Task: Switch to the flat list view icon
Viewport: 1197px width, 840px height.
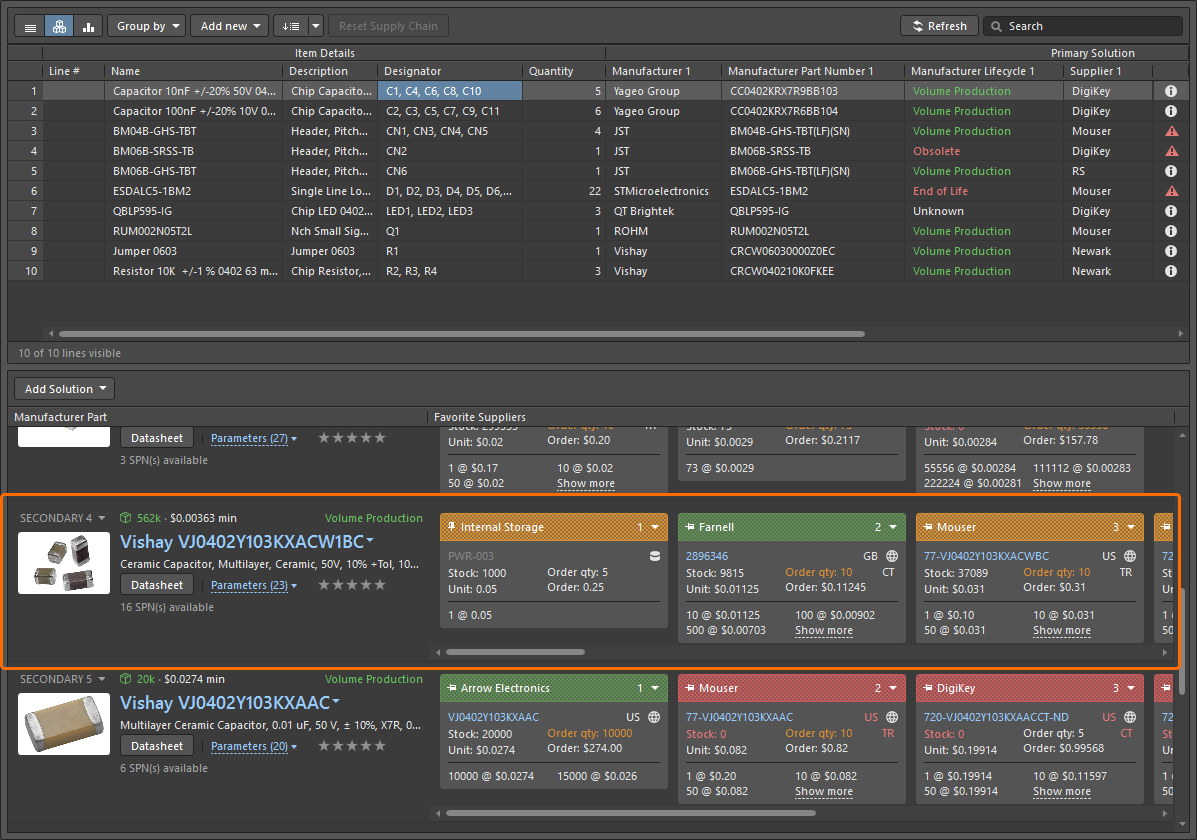Action: point(30,26)
